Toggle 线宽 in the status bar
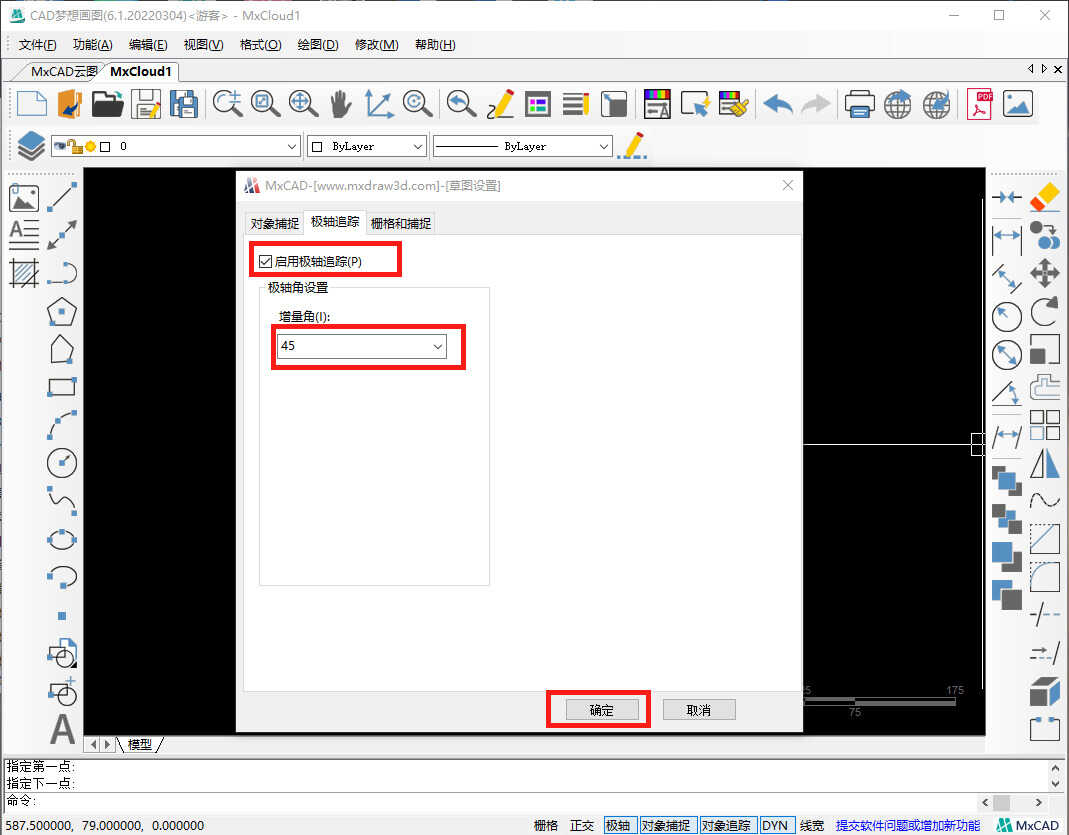Image resolution: width=1069 pixels, height=835 pixels. (x=811, y=825)
